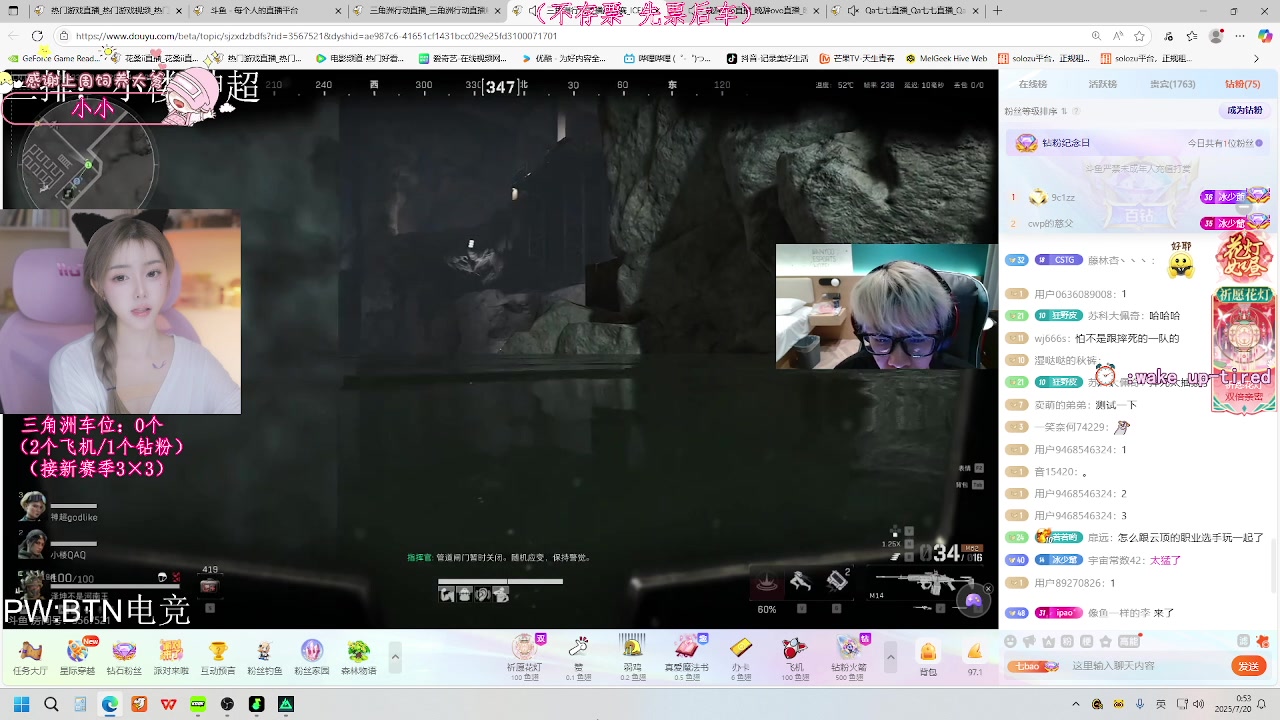Open the 哔哩哔哩 bookmark
1280x720 pixels.
(x=669, y=59)
